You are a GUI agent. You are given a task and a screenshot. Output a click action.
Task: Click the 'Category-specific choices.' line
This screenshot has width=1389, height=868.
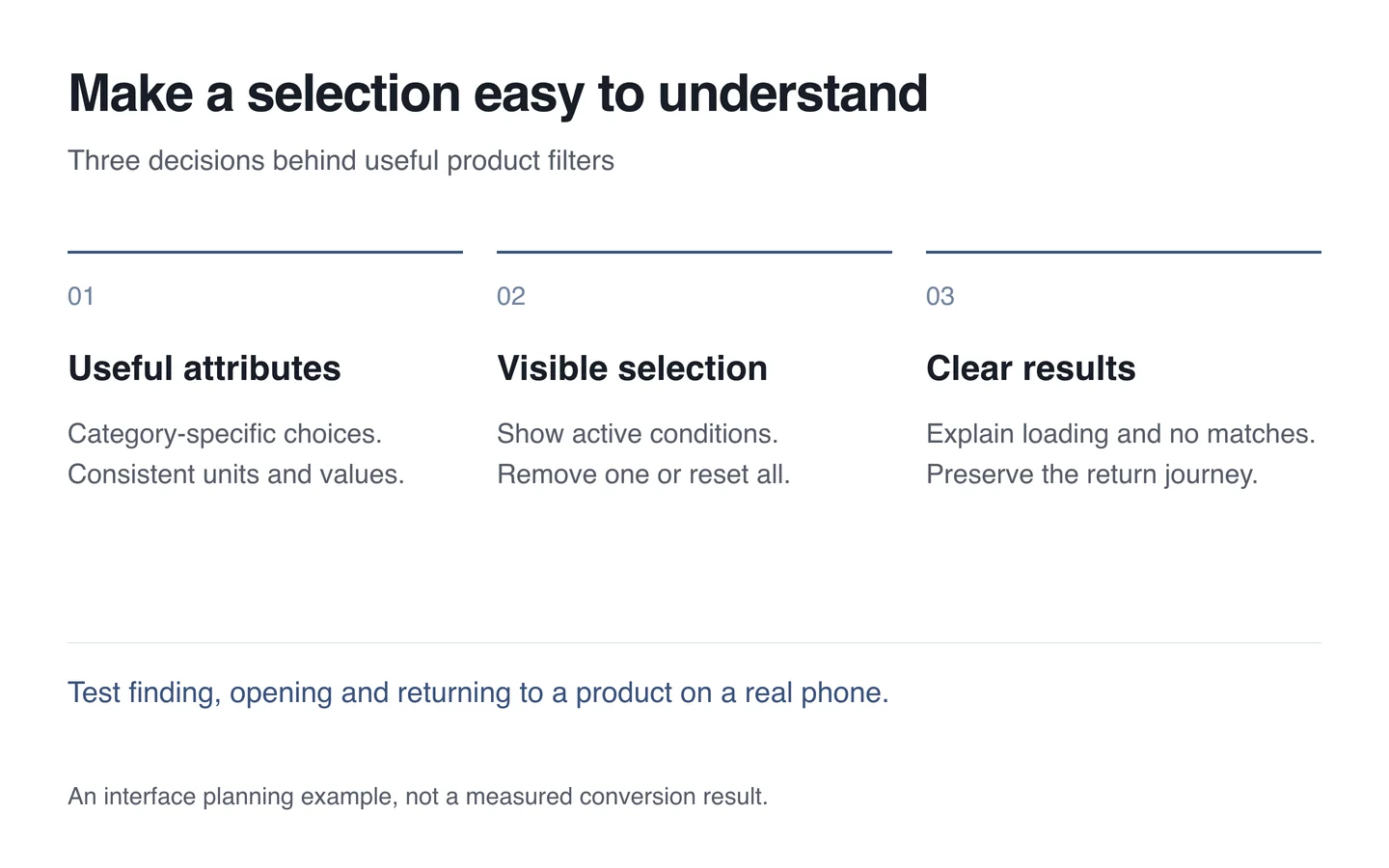[225, 434]
